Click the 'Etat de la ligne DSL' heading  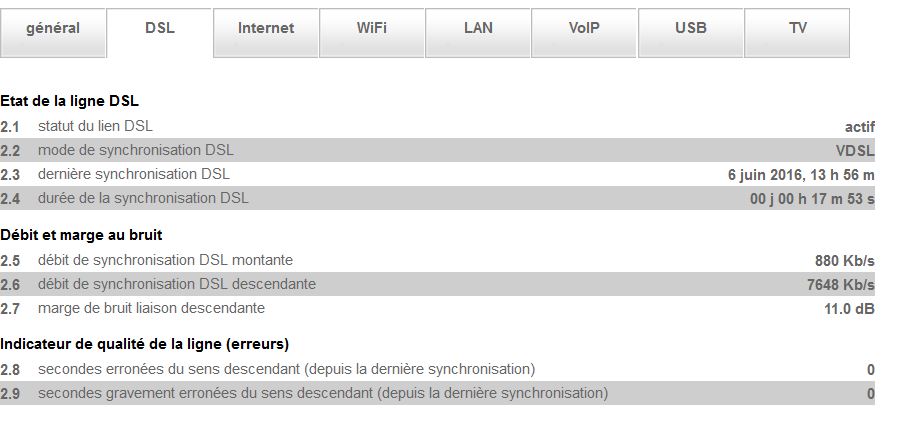pos(70,101)
